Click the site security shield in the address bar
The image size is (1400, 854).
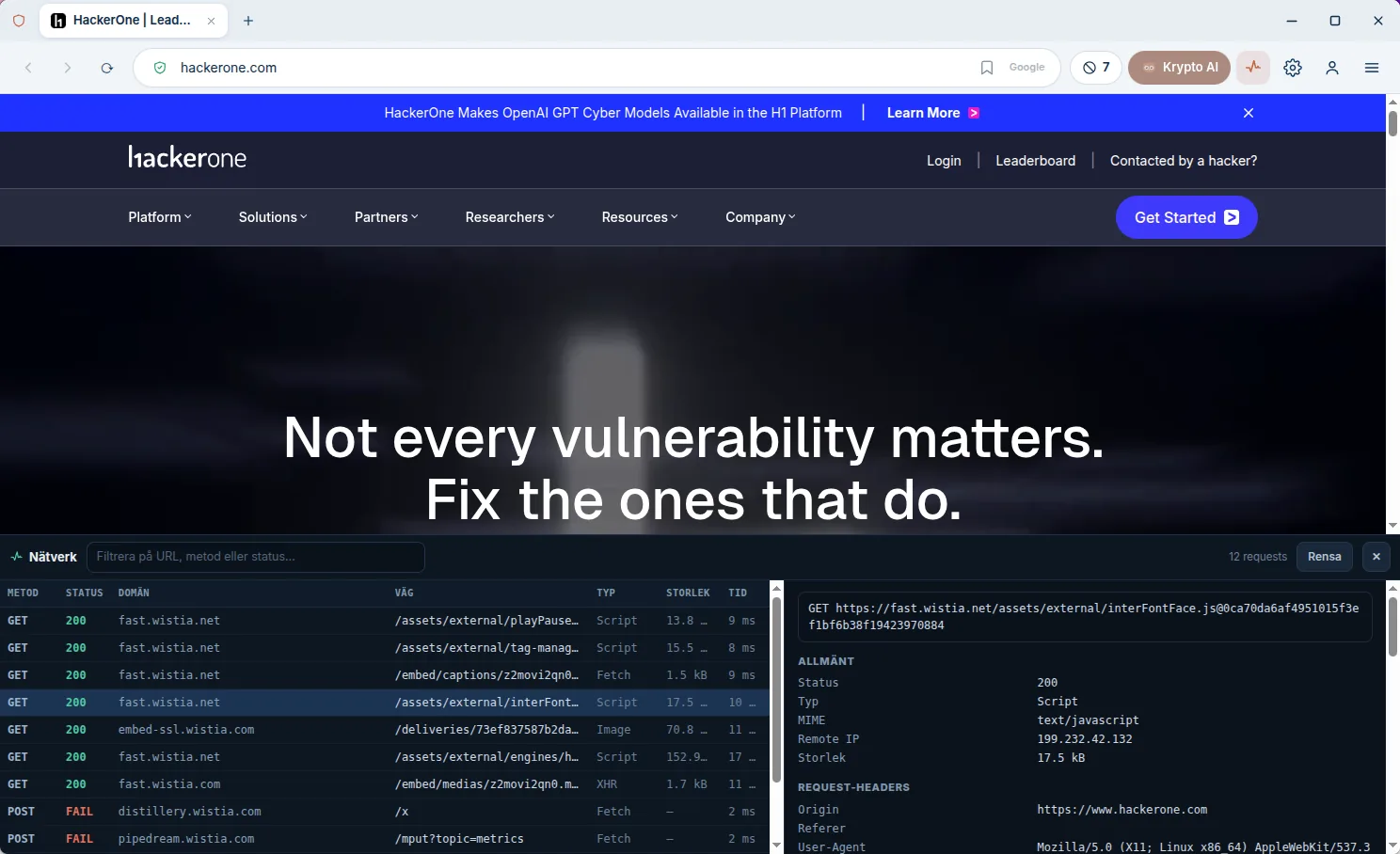point(160,68)
